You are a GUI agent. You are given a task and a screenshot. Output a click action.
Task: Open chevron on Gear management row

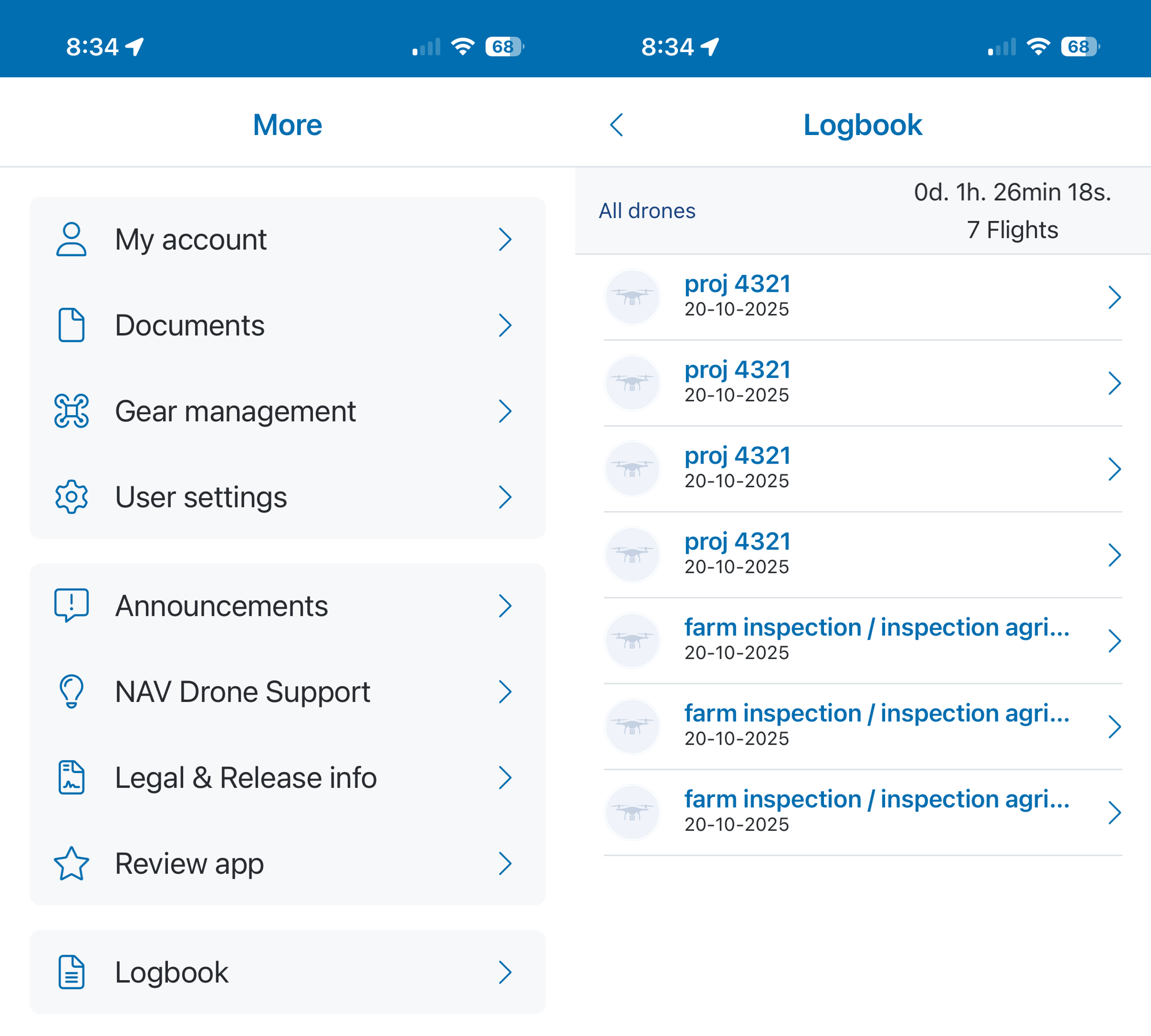click(505, 411)
